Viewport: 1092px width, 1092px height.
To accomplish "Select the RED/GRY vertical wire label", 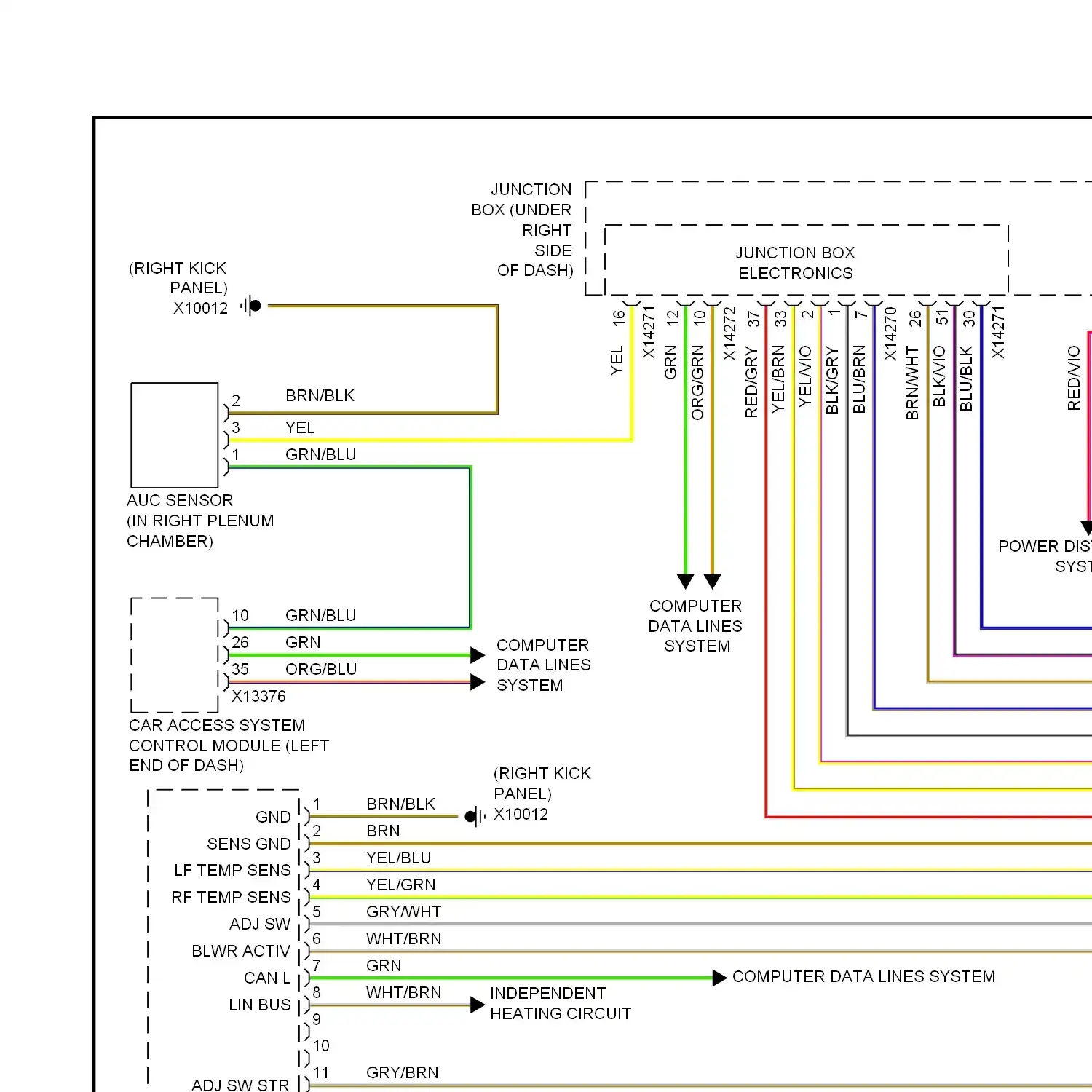I will click(x=751, y=382).
